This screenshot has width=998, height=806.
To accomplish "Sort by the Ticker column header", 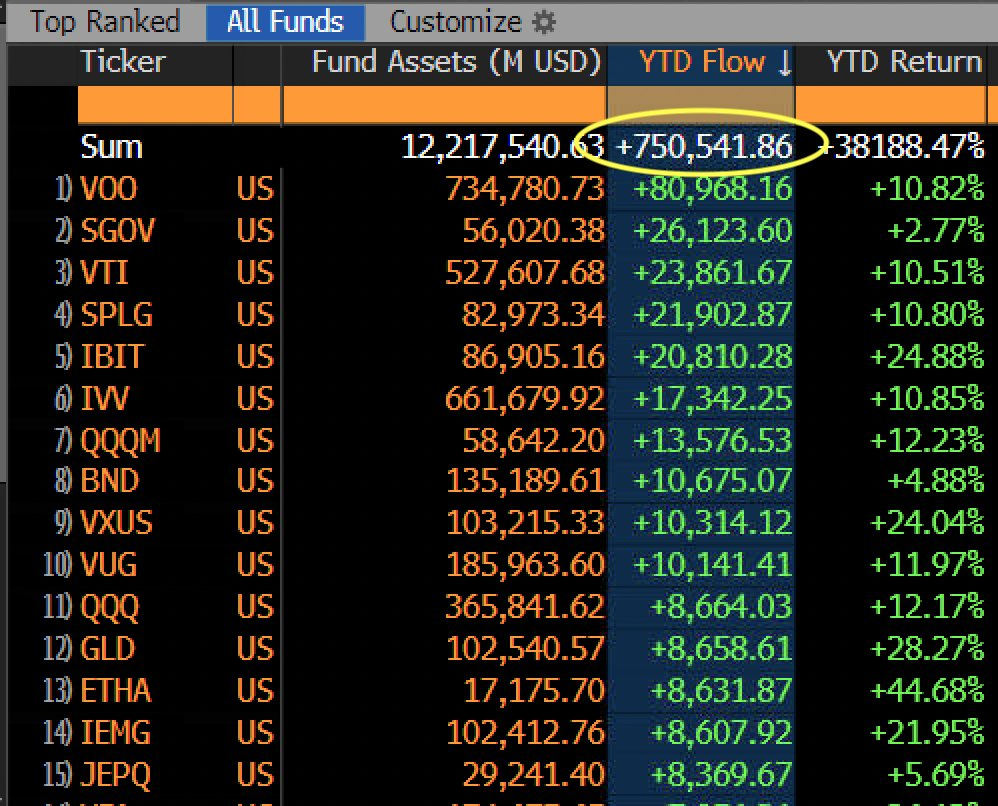I will click(123, 62).
